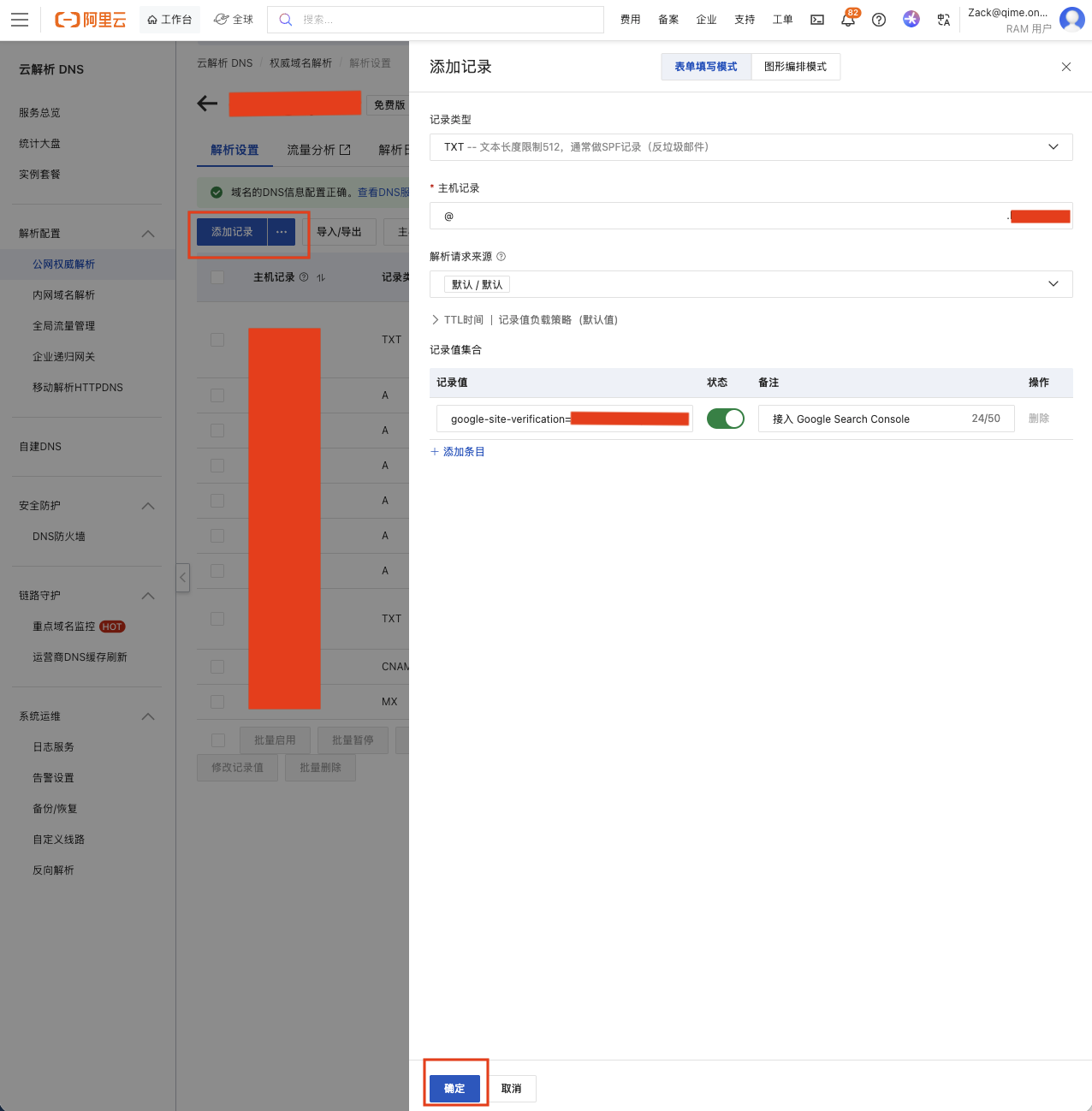This screenshot has height=1111, width=1092.
Task: Click the 添加条目 link
Action: tap(458, 452)
